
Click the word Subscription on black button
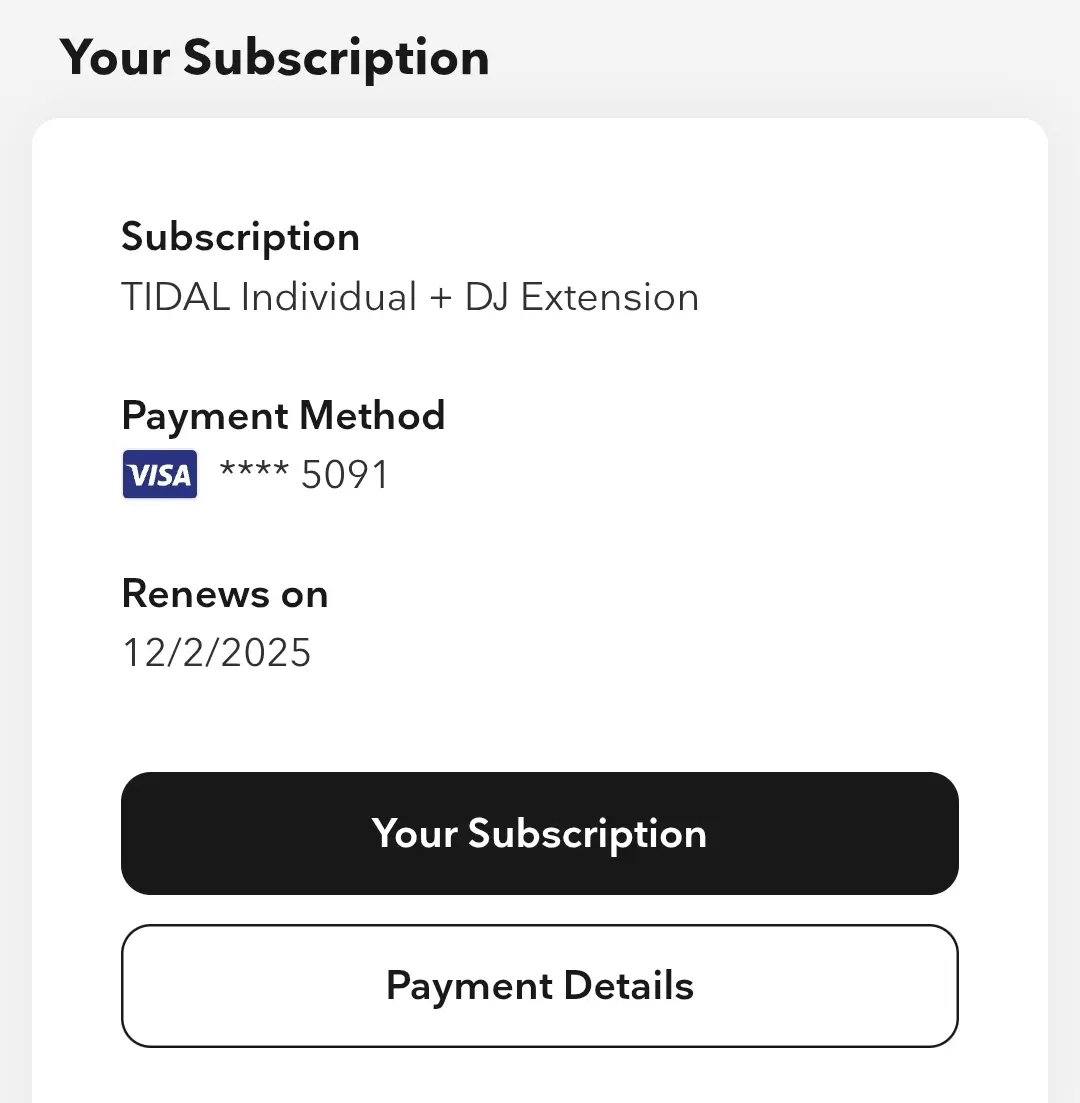pyautogui.click(x=587, y=835)
